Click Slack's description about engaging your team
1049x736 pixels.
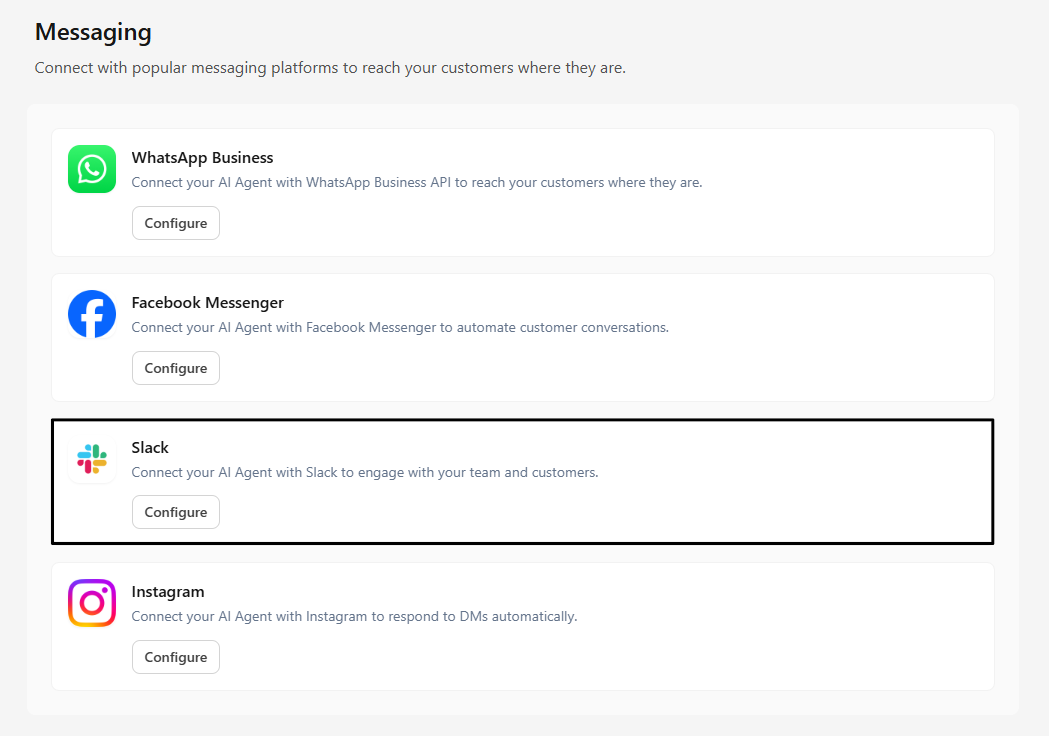365,472
